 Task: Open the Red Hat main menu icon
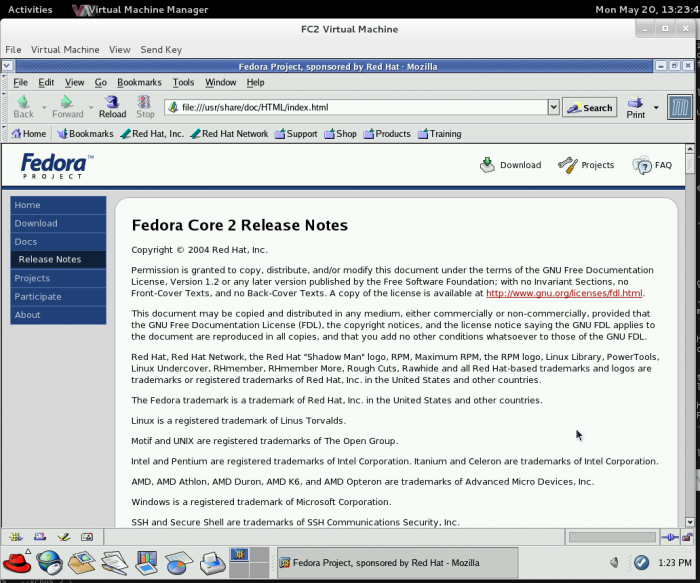tap(17, 563)
